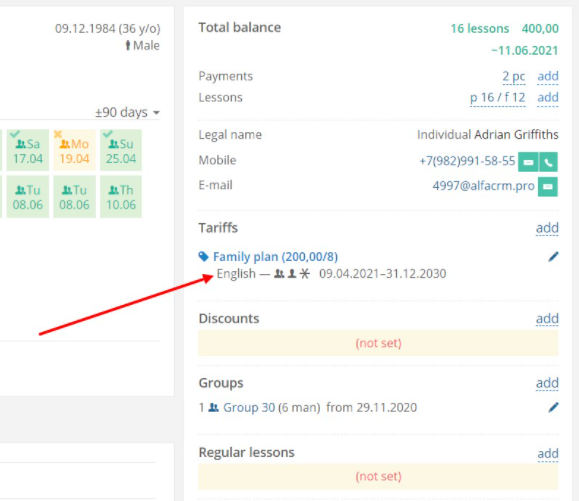This screenshot has height=501, width=579.
Task: Select the cancelled Mo 19.04 lesson tile
Action: point(74,150)
